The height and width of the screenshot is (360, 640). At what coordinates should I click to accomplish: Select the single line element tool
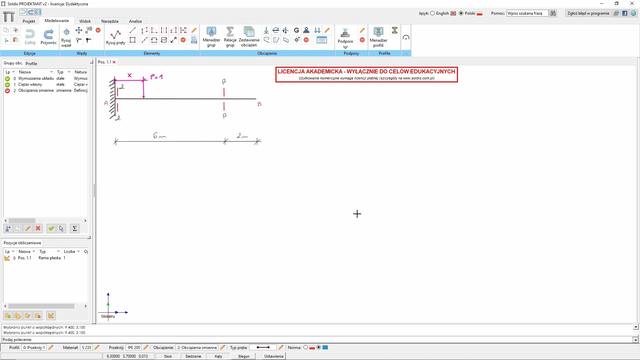(x=132, y=30)
